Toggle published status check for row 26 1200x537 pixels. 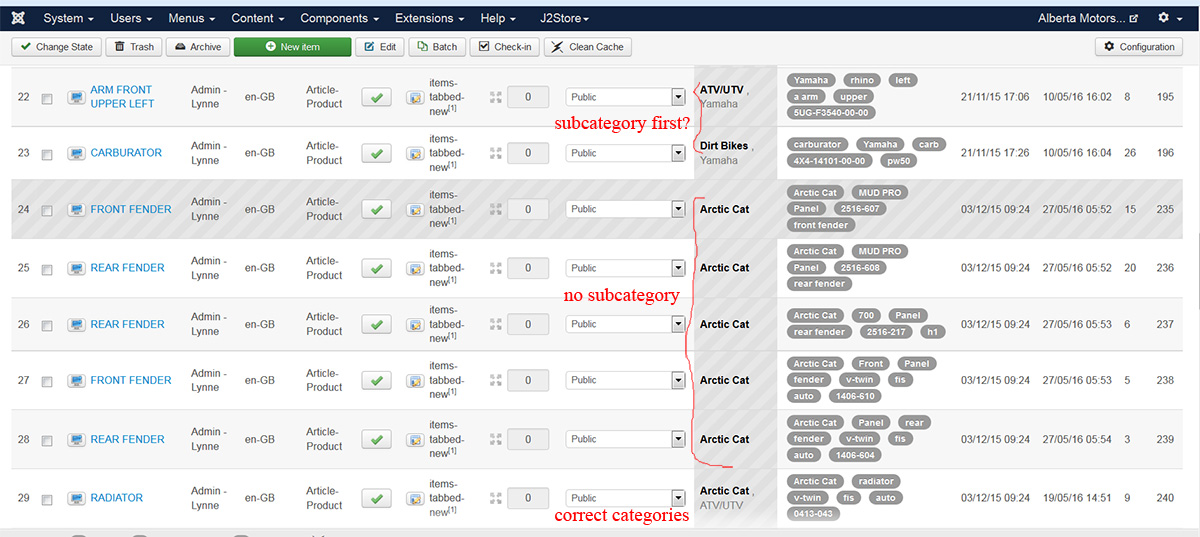(376, 324)
